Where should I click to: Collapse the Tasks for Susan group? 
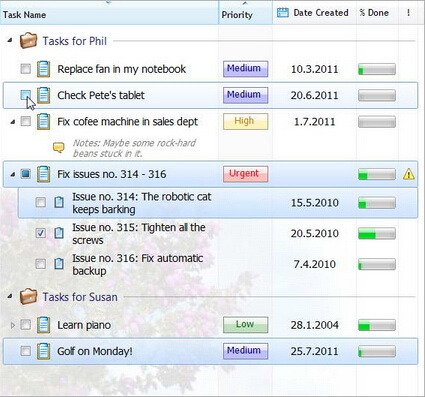(x=10, y=296)
